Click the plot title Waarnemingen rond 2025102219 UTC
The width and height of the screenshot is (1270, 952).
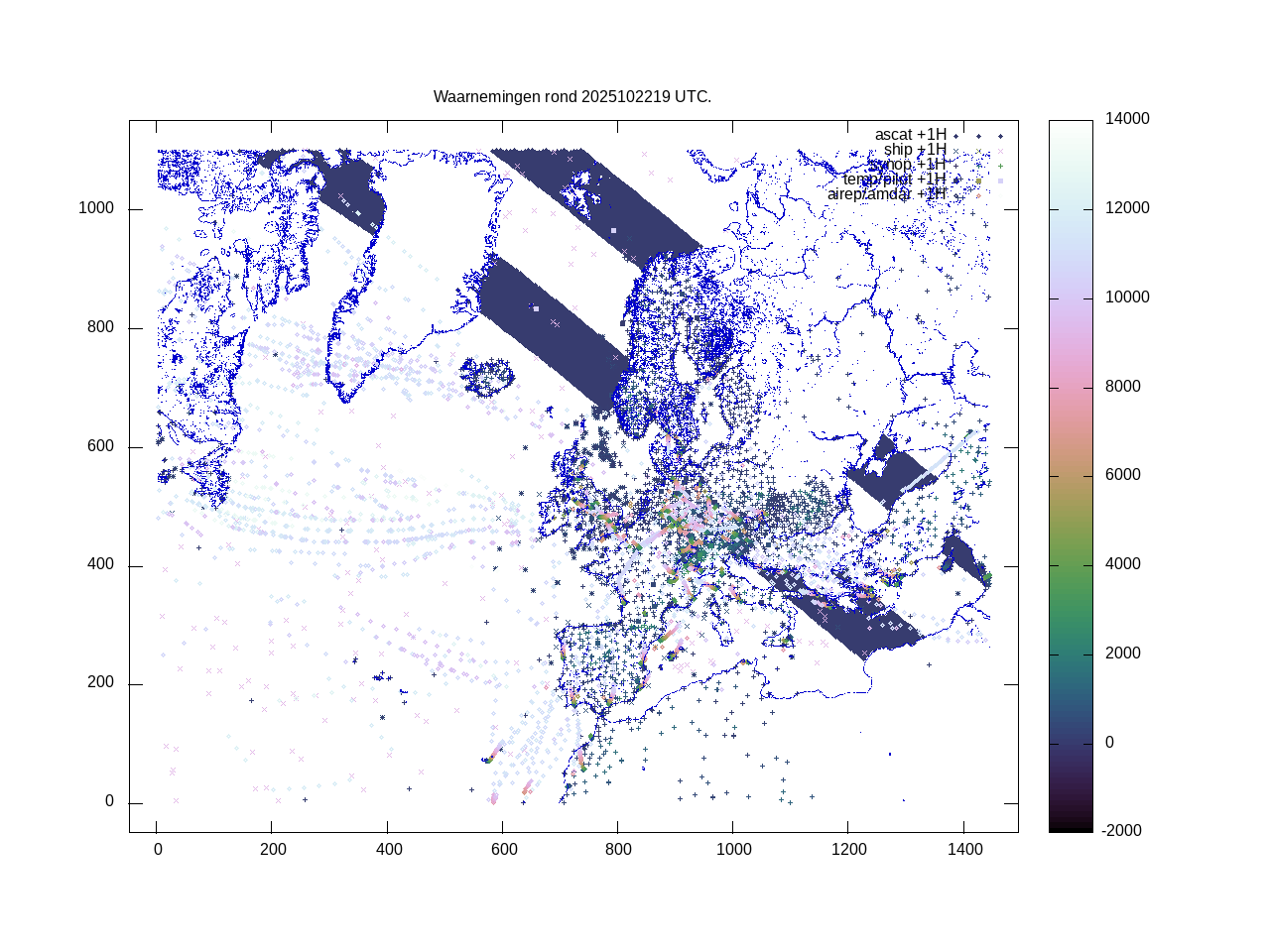pyautogui.click(x=572, y=97)
